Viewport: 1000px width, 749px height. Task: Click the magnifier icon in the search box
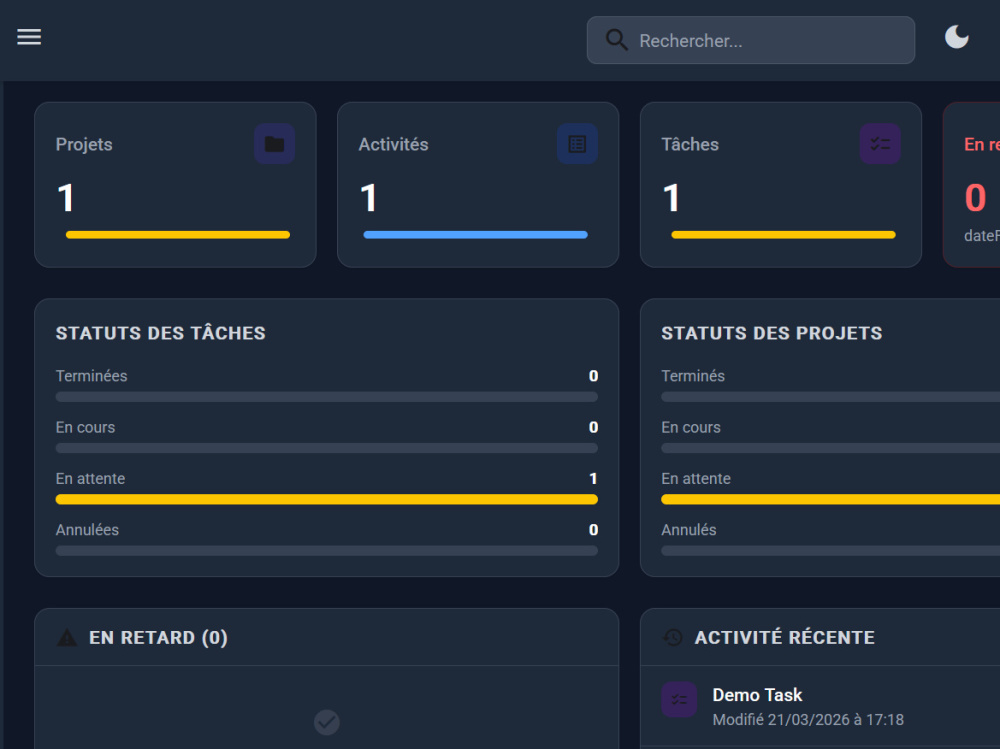pos(616,40)
